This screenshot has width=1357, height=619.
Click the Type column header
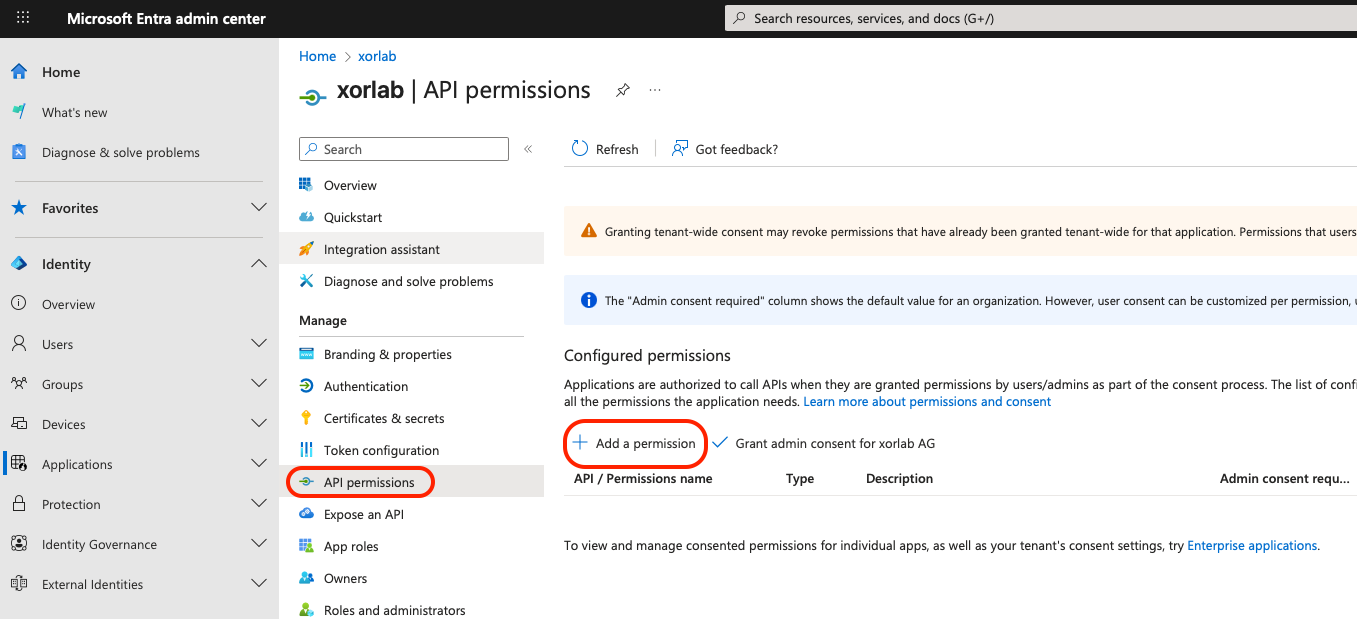800,479
